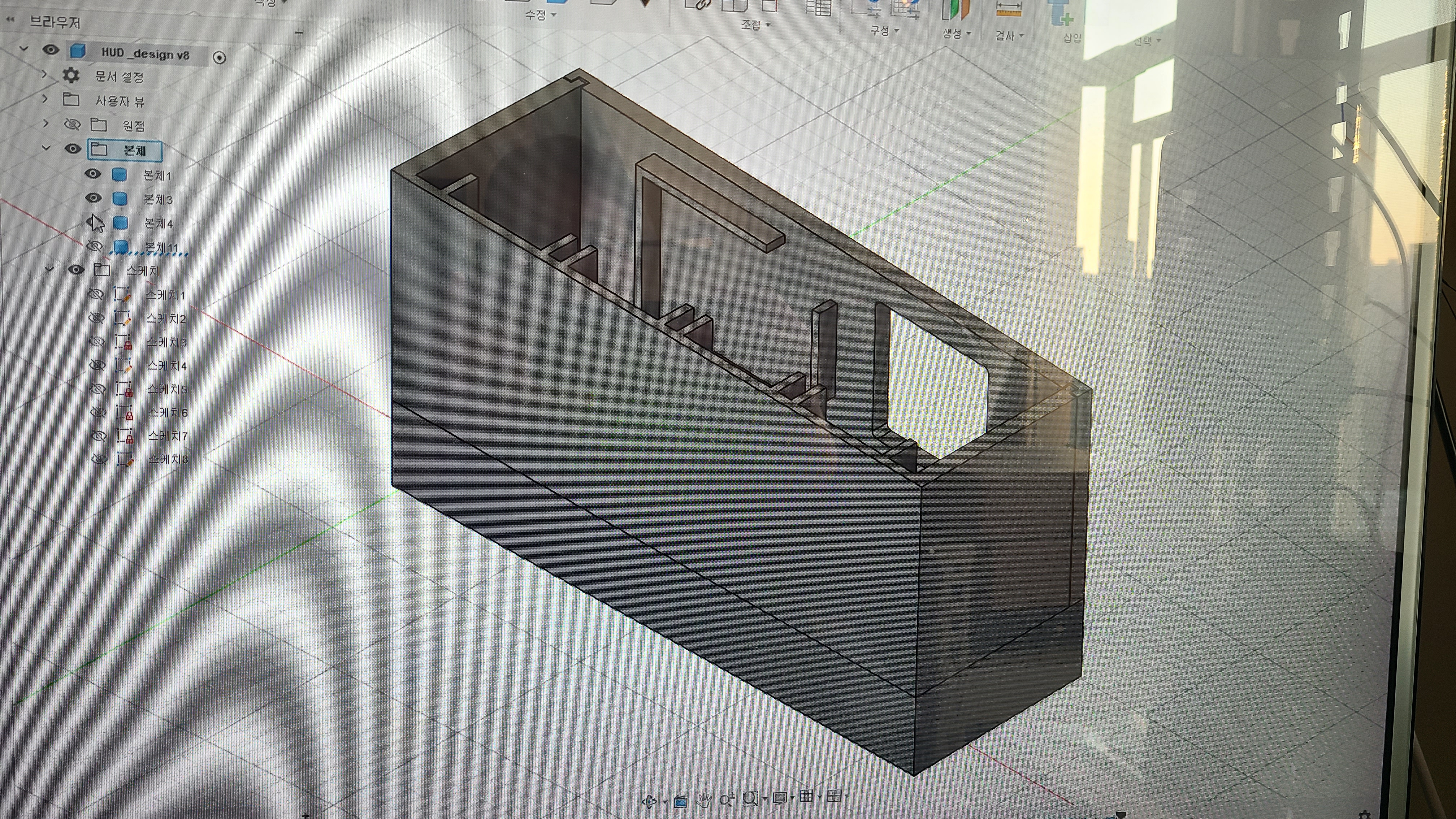
Task: Toggle visibility of 본체3
Action: pos(93,198)
